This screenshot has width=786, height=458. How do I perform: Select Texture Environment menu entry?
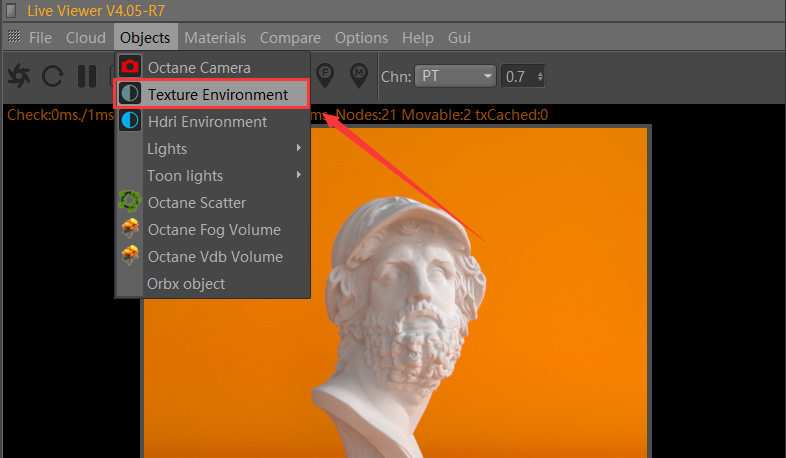(213, 94)
